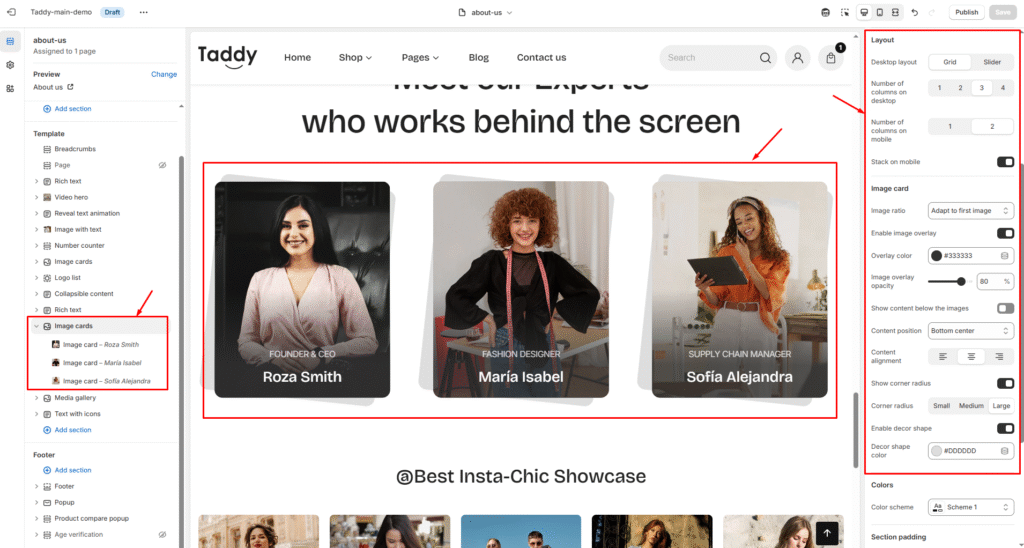Viewport: 1024px width, 548px height.
Task: Expand the Media gallery section
Action: pyautogui.click(x=37, y=398)
